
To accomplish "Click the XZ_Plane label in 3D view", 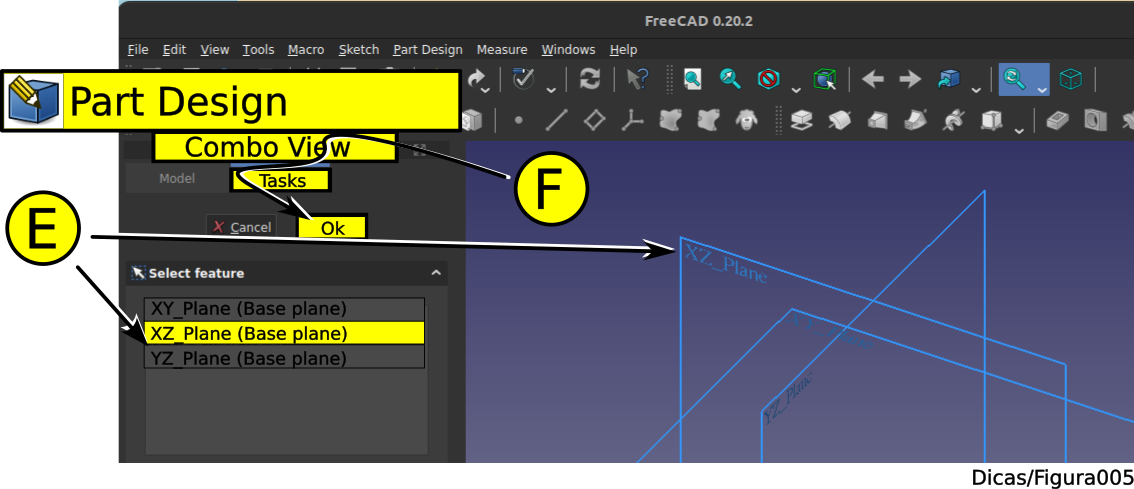I will click(x=725, y=265).
